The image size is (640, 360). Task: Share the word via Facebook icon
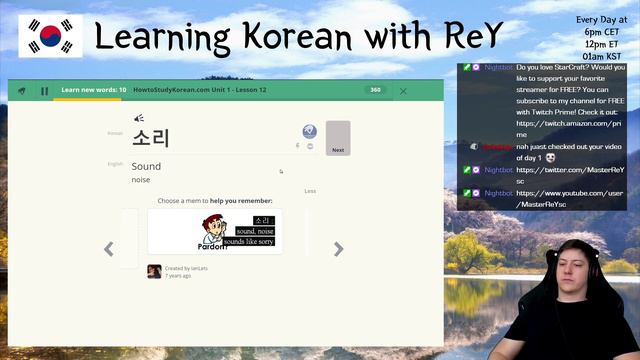(x=298, y=146)
